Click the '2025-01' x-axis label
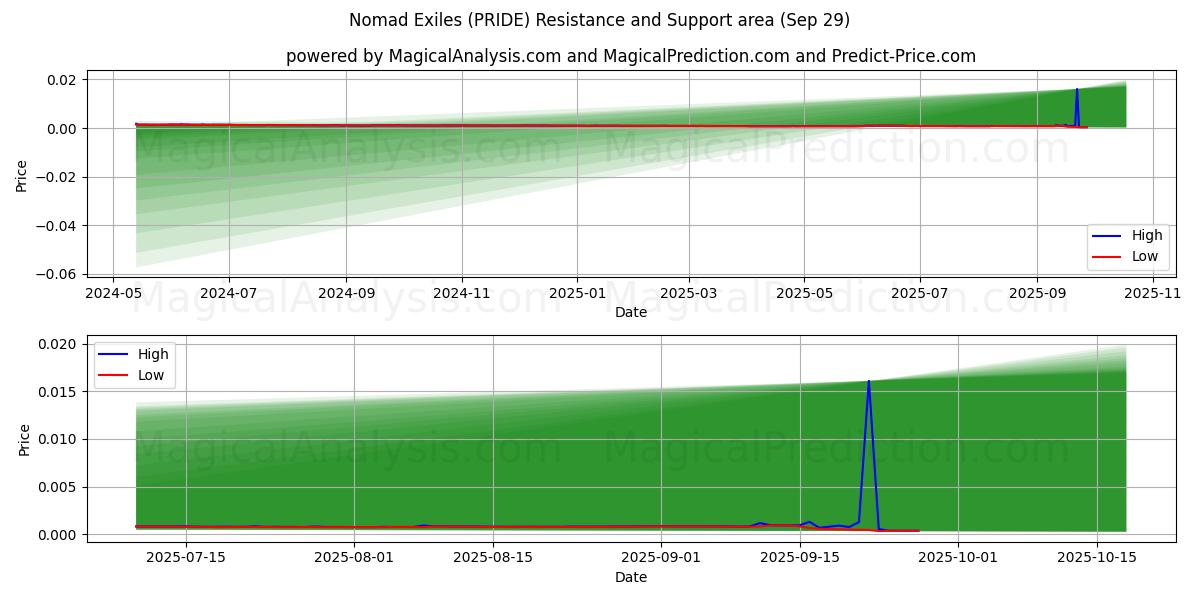The image size is (1200, 600). click(x=577, y=293)
